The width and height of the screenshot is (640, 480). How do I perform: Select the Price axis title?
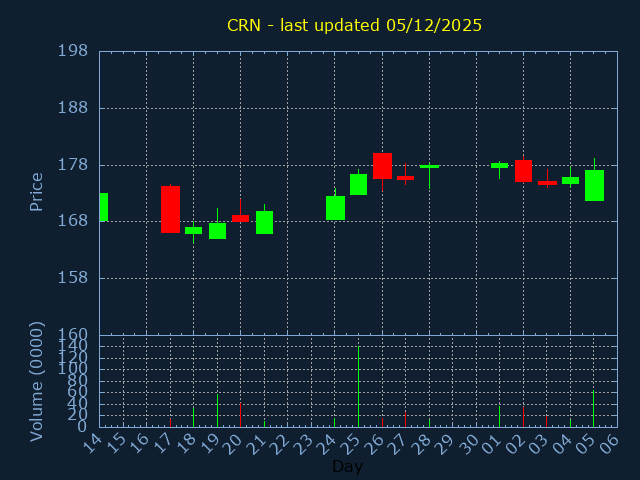click(36, 192)
